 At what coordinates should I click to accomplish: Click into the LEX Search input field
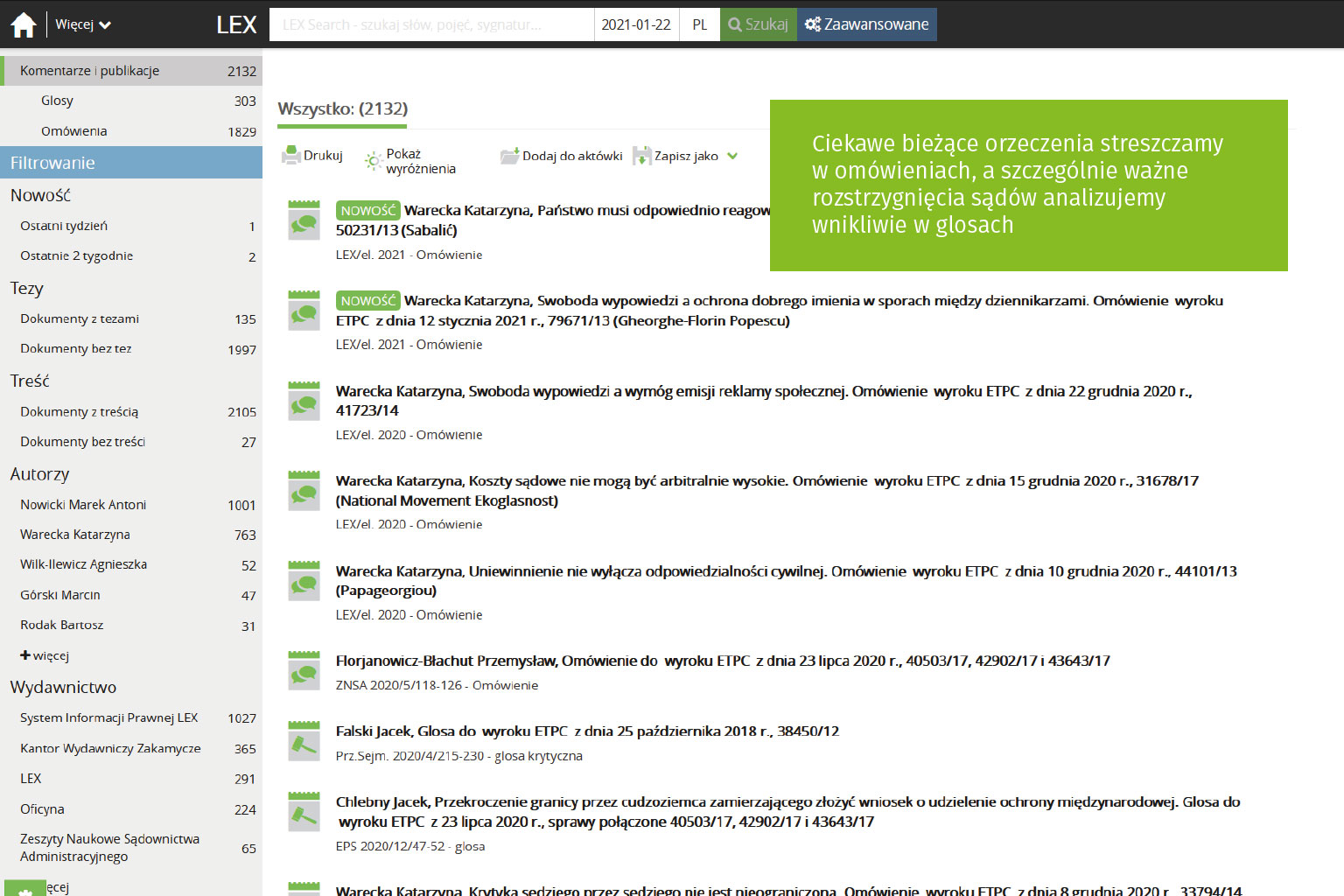coord(431,24)
